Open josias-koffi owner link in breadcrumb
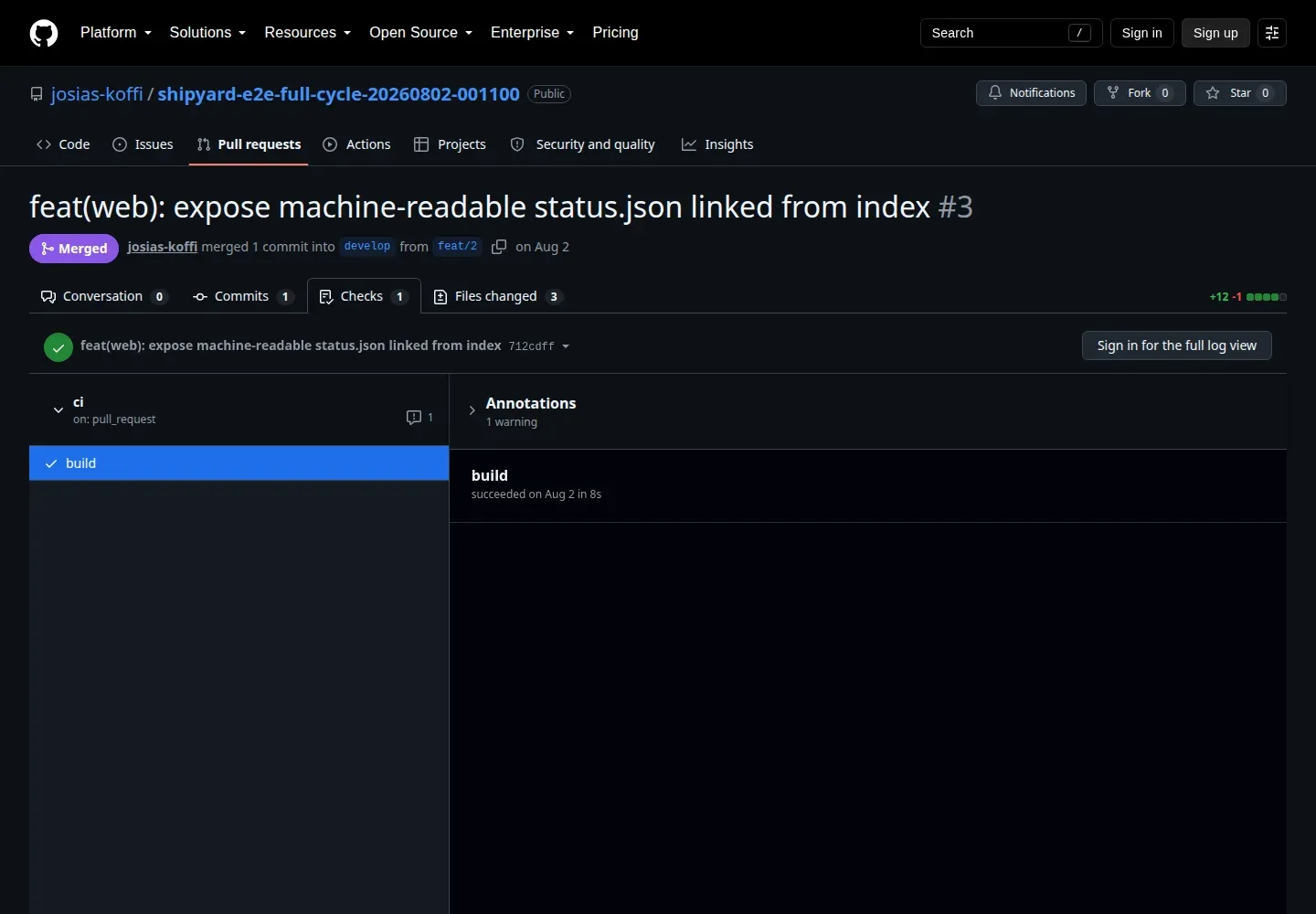This screenshot has height=914, width=1316. pyautogui.click(x=97, y=94)
